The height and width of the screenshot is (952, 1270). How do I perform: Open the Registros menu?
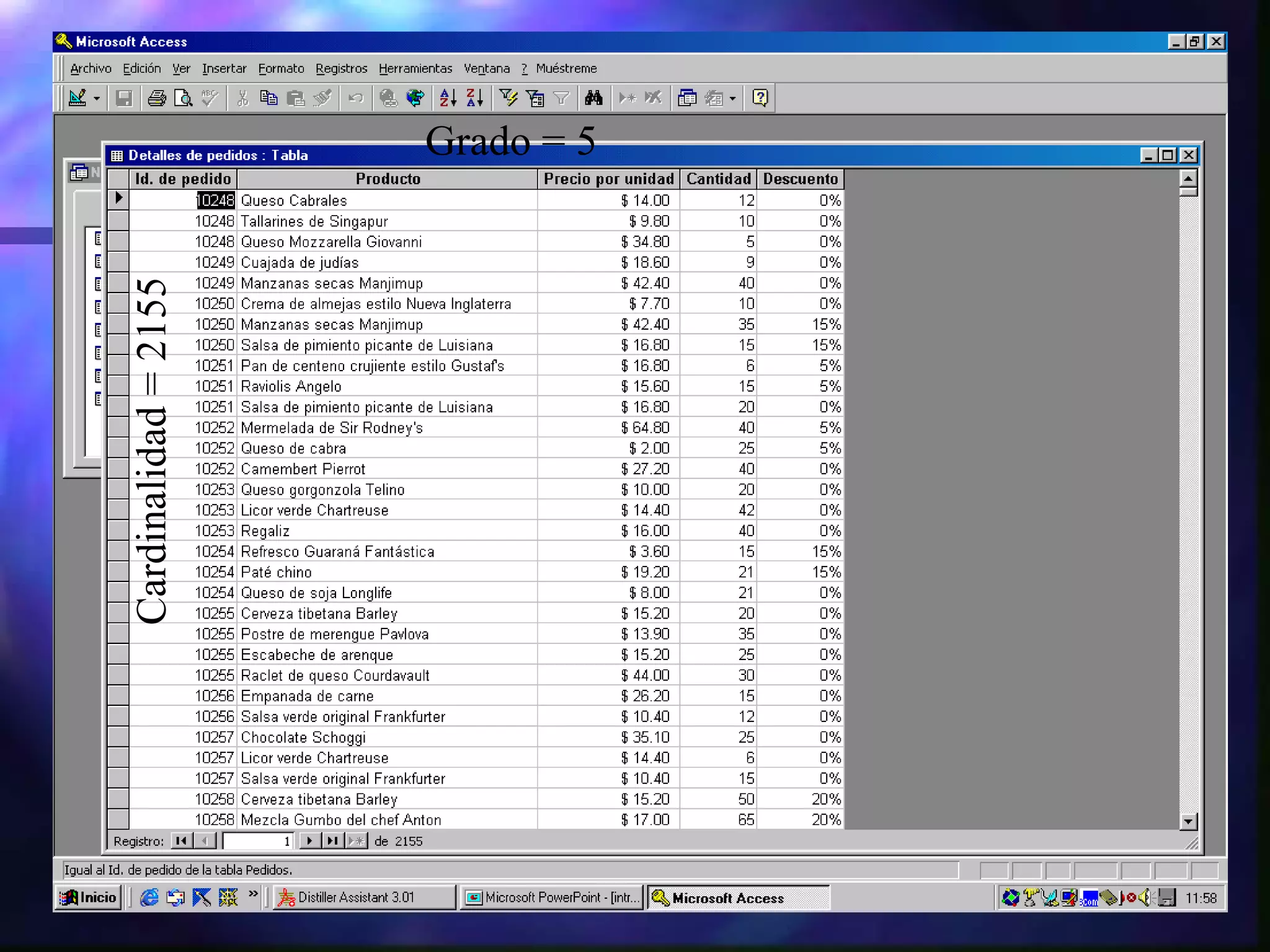click(341, 68)
